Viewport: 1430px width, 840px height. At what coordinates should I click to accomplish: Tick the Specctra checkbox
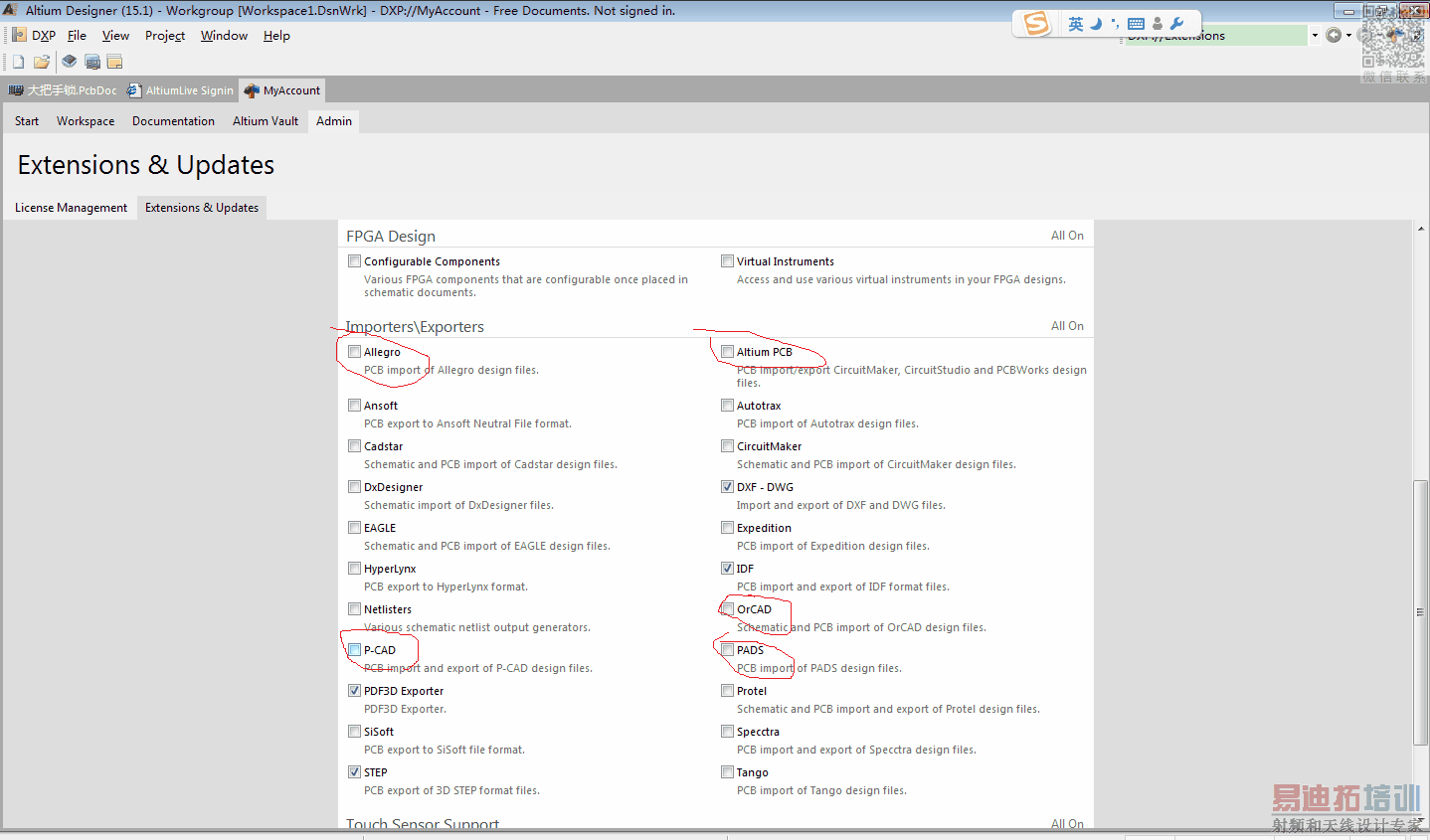click(727, 732)
